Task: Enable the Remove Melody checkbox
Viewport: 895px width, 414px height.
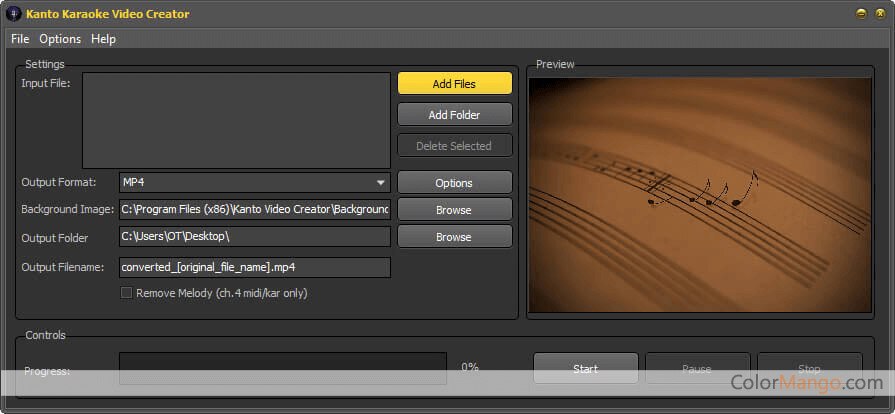Action: pyautogui.click(x=126, y=293)
